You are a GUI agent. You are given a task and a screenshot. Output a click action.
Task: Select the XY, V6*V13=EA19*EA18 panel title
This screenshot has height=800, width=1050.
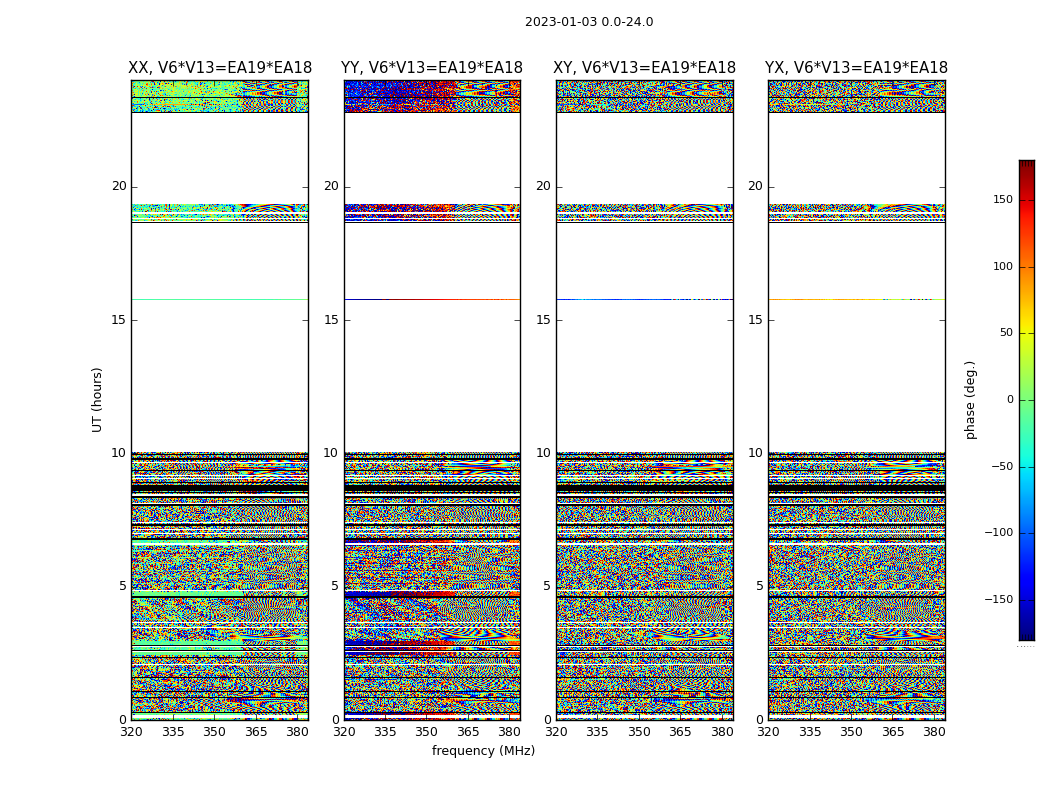pos(644,68)
